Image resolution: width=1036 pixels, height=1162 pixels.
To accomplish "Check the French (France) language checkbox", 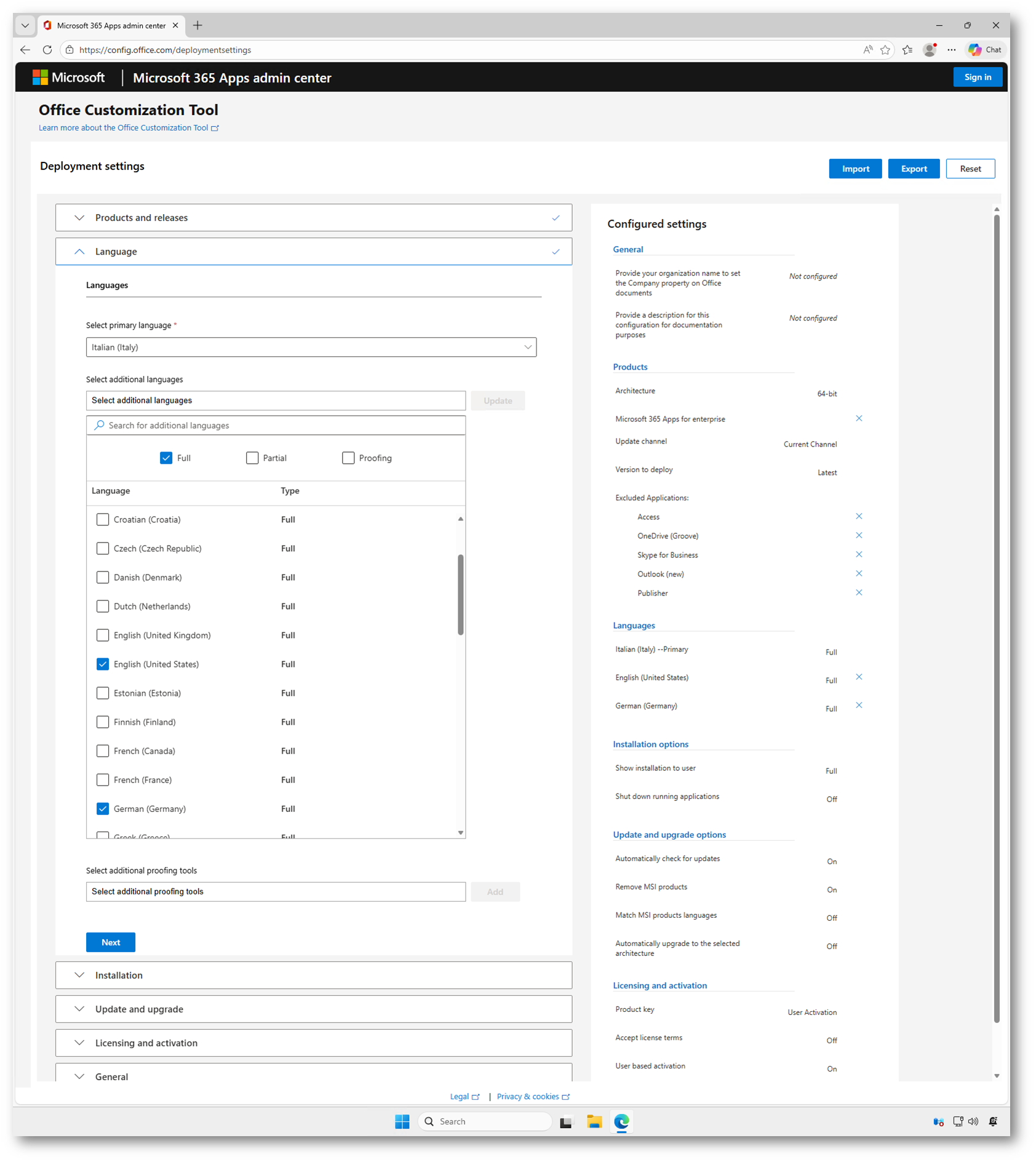I will pos(103,780).
